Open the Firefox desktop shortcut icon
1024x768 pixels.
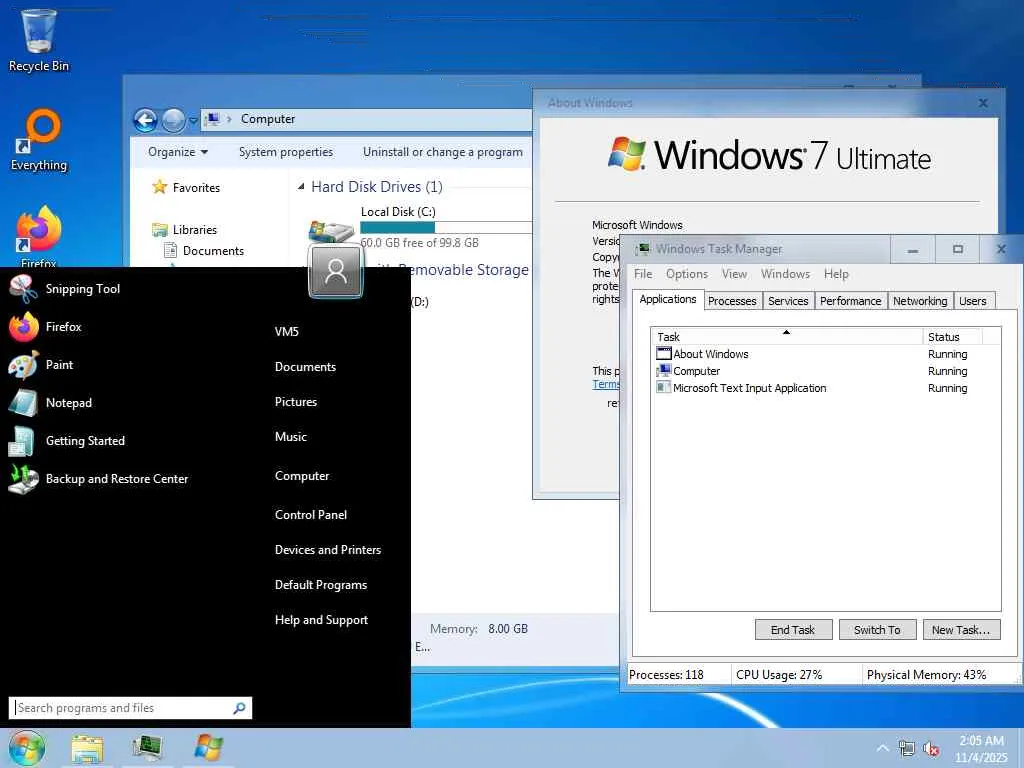click(39, 236)
